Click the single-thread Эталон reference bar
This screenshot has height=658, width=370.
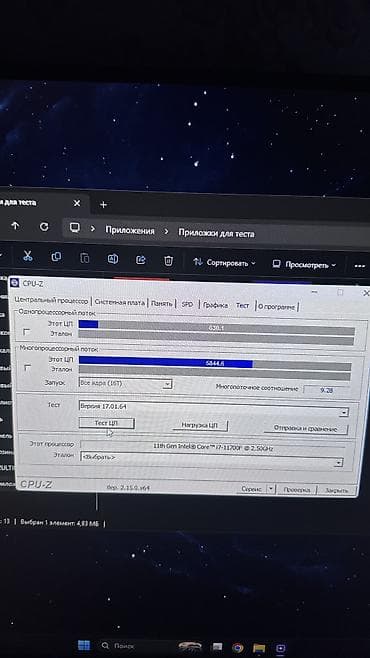216,338
